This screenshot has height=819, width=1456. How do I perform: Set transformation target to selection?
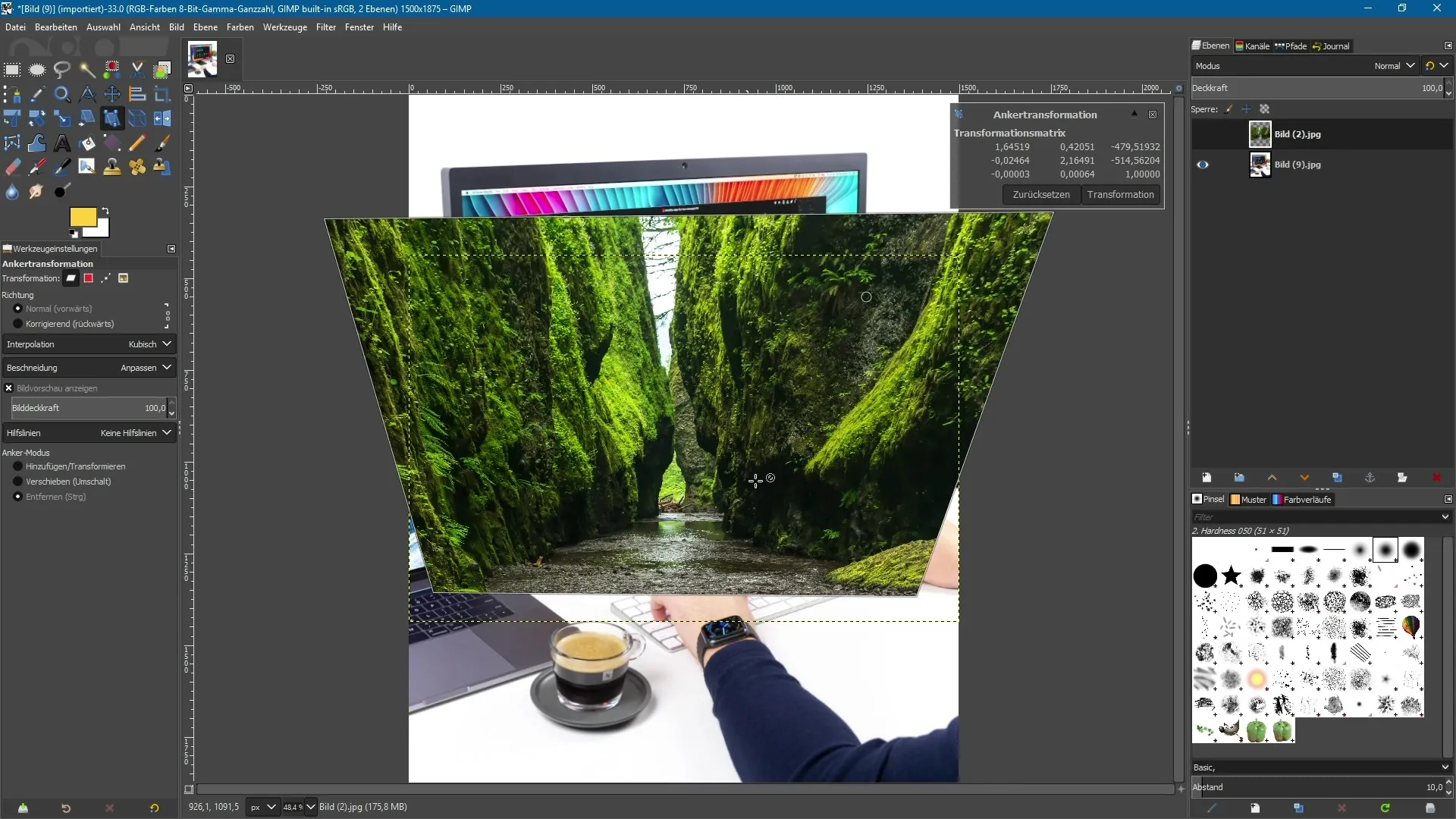point(89,278)
